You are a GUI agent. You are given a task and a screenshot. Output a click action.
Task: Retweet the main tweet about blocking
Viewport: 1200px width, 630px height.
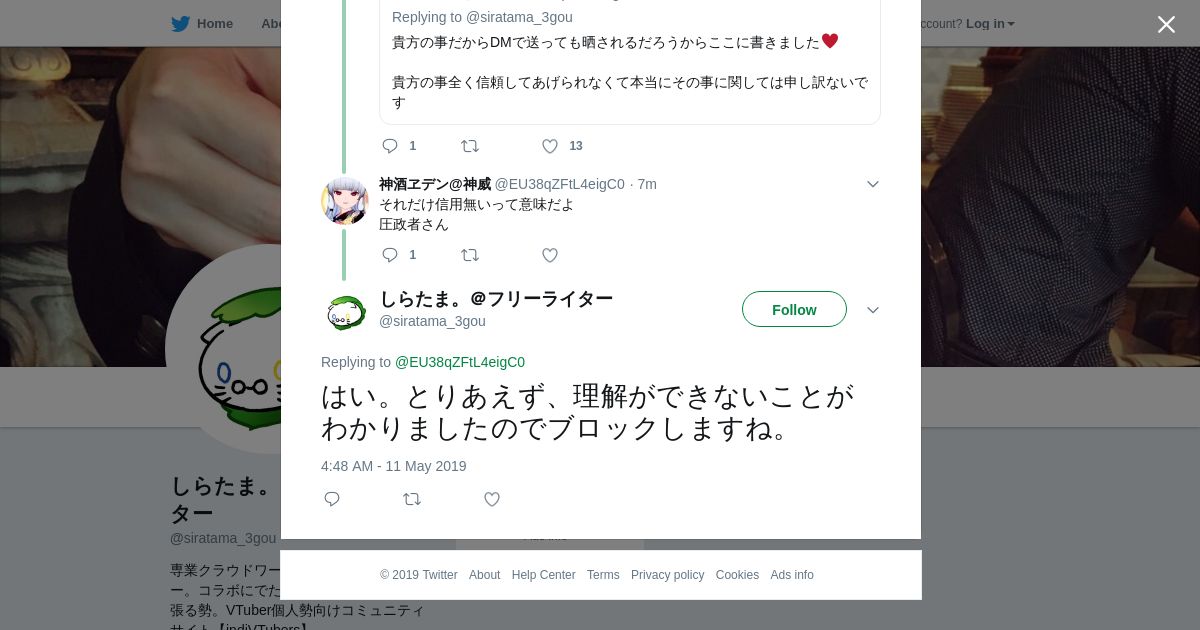(x=412, y=499)
